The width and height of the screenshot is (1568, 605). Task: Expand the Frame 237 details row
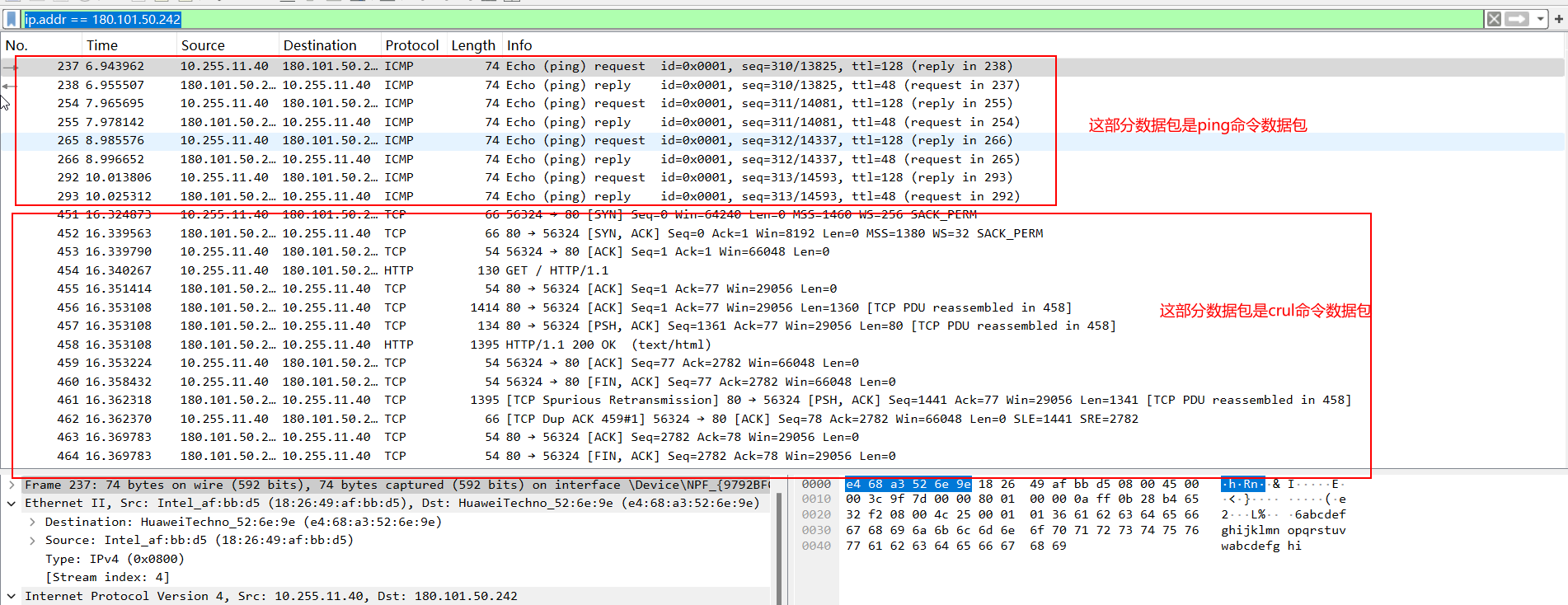12,485
